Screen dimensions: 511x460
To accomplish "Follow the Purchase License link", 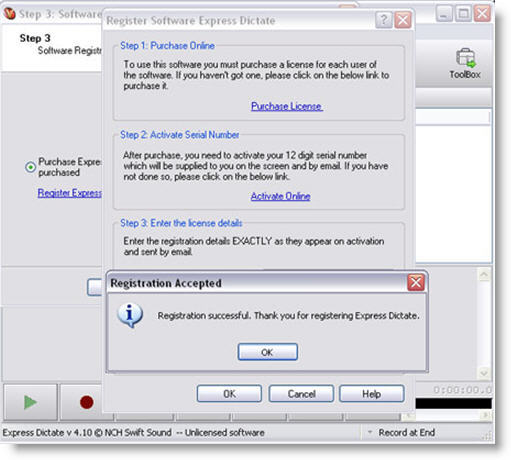I will coord(287,106).
